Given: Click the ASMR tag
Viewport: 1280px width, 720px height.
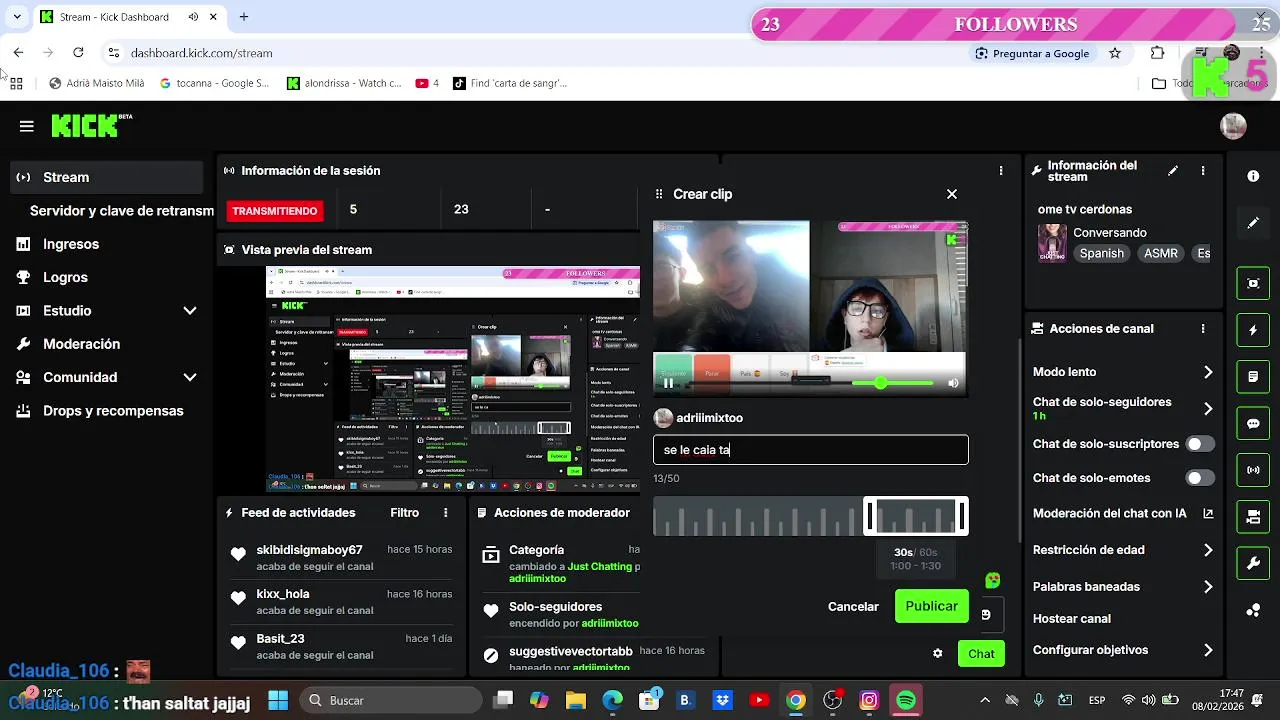Looking at the screenshot, I should 1160,254.
